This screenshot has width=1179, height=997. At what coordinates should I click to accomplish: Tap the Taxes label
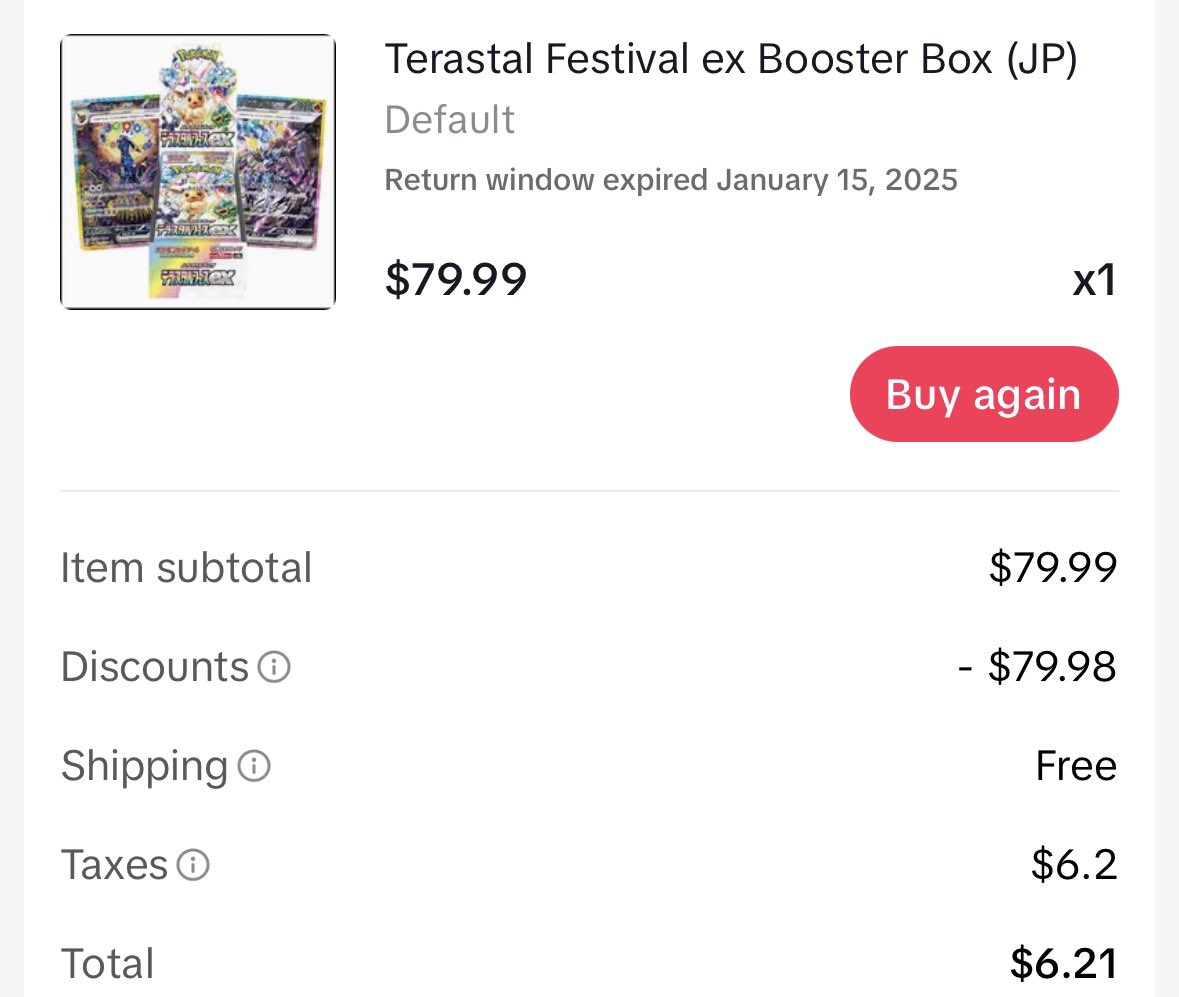coord(114,865)
